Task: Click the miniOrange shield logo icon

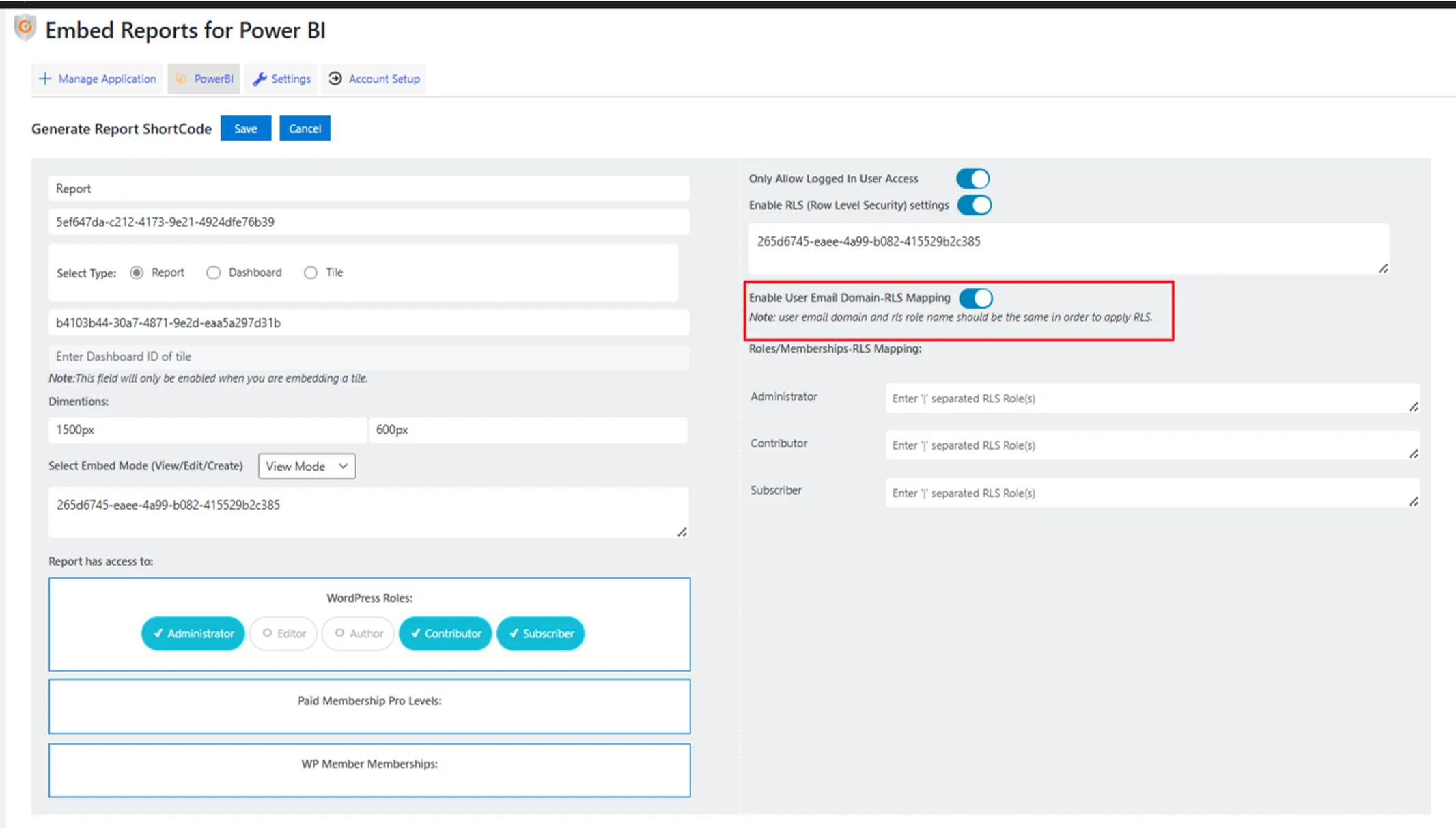Action: pyautogui.click(x=25, y=28)
